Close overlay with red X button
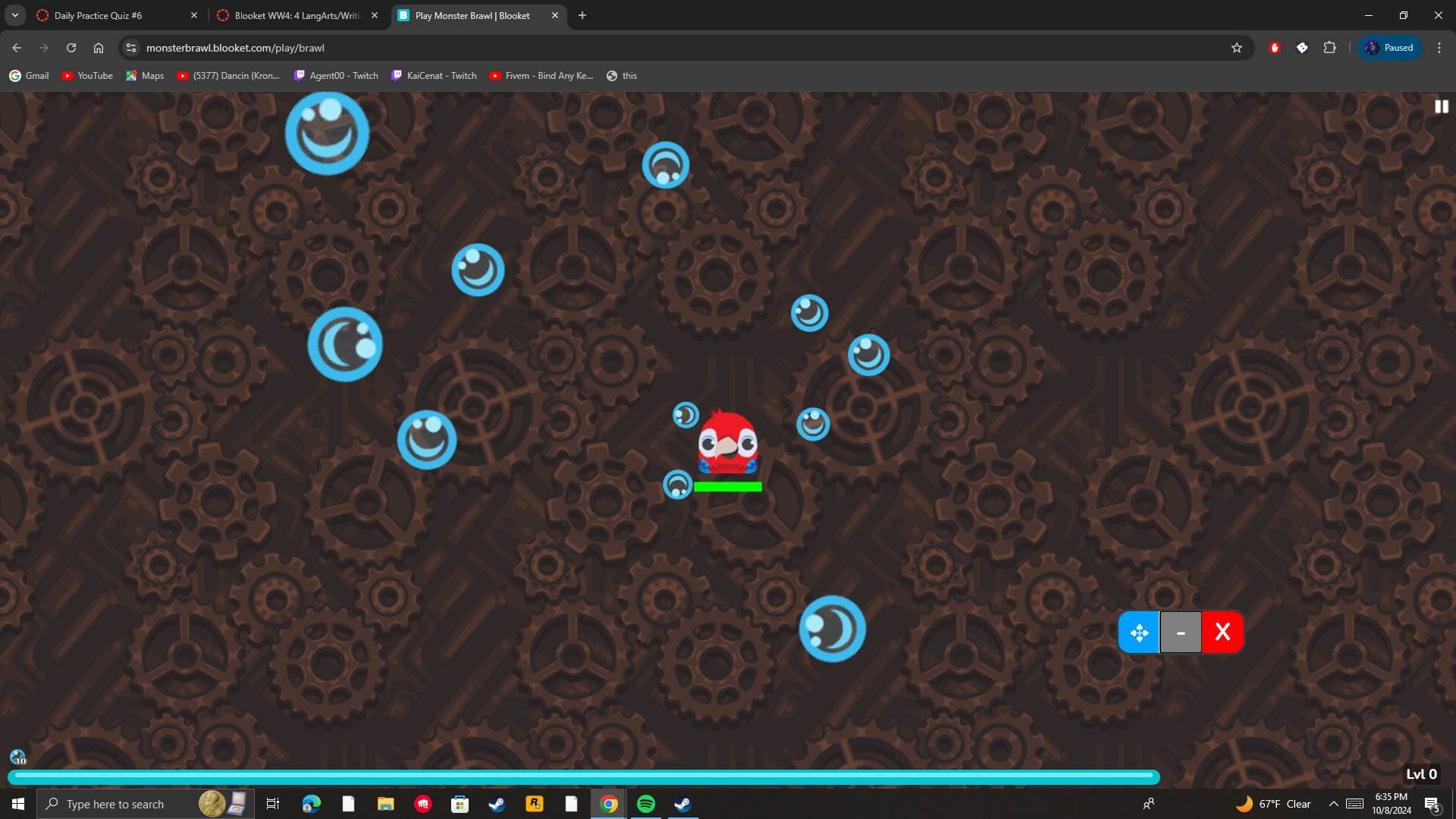This screenshot has width=1456, height=819. [x=1222, y=632]
